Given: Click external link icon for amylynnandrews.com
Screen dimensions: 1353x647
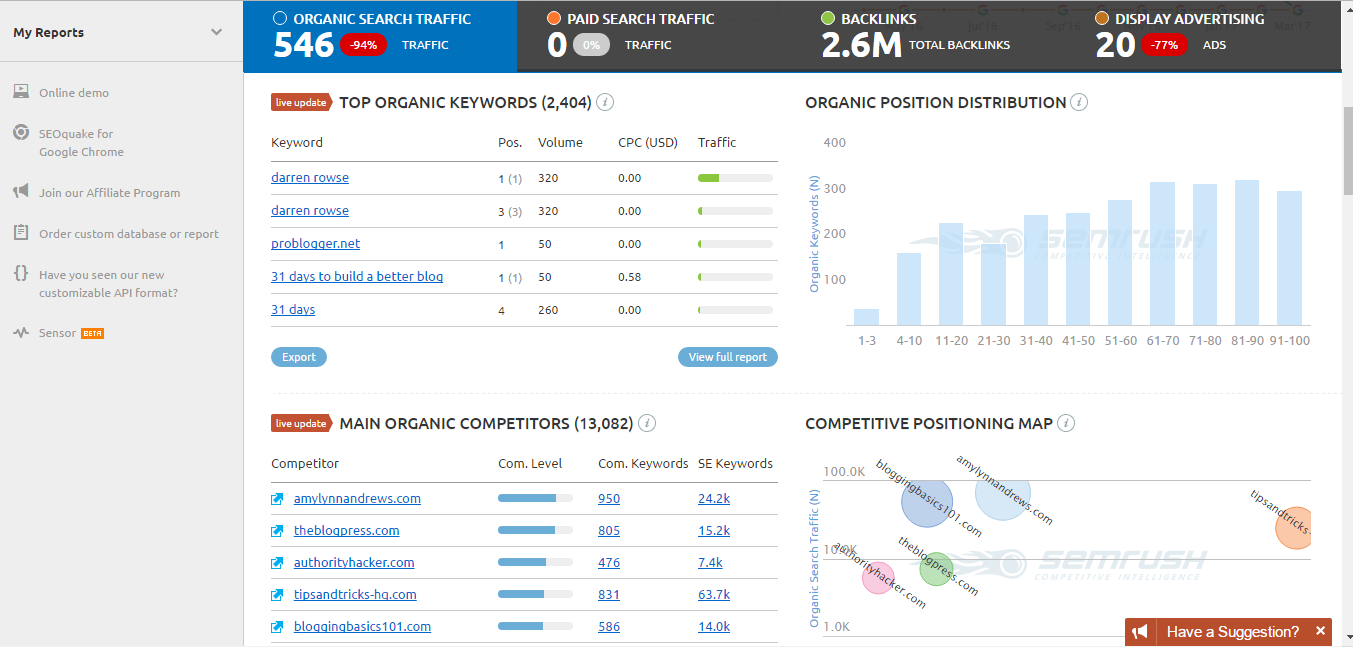Looking at the screenshot, I should (277, 499).
